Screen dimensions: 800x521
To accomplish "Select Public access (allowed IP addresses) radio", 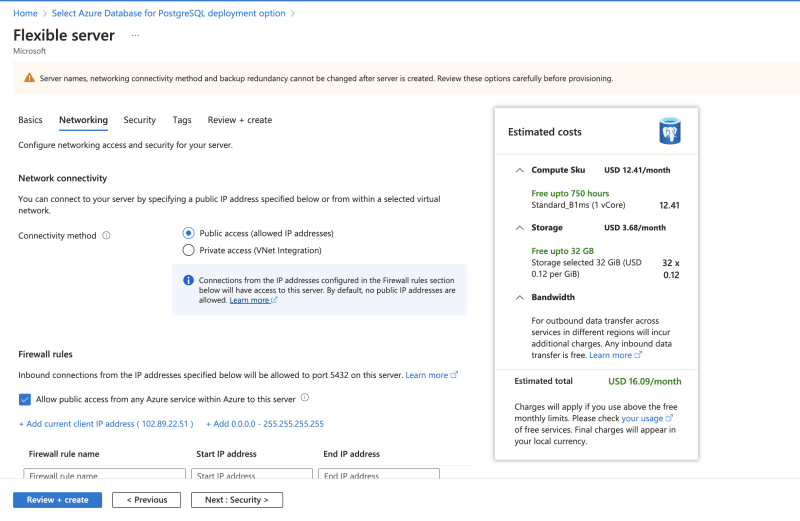I will (188, 233).
